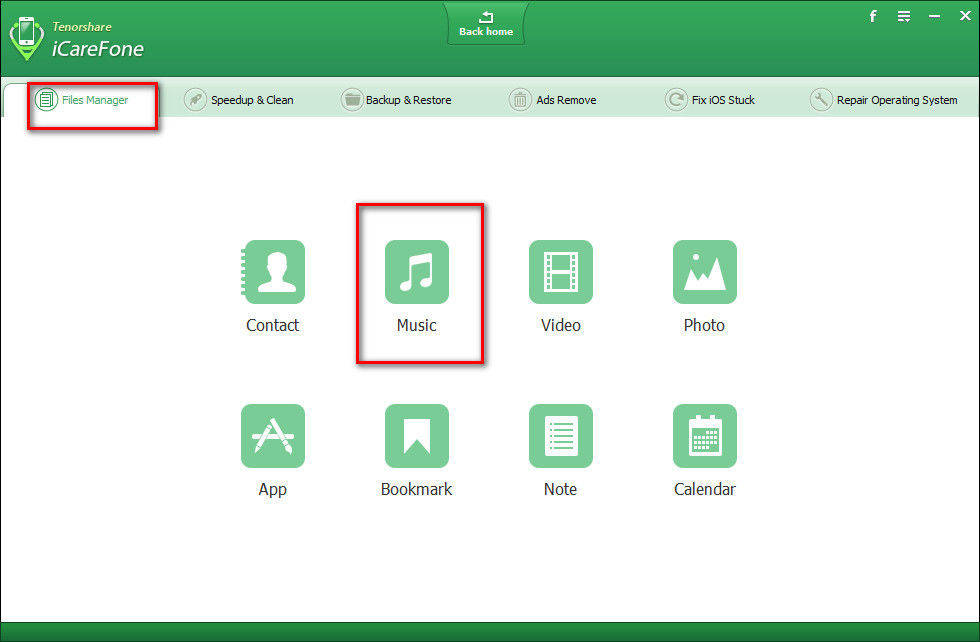Click the Speedup & Clean rocket icon
Viewport: 980px width, 642px height.
[195, 99]
